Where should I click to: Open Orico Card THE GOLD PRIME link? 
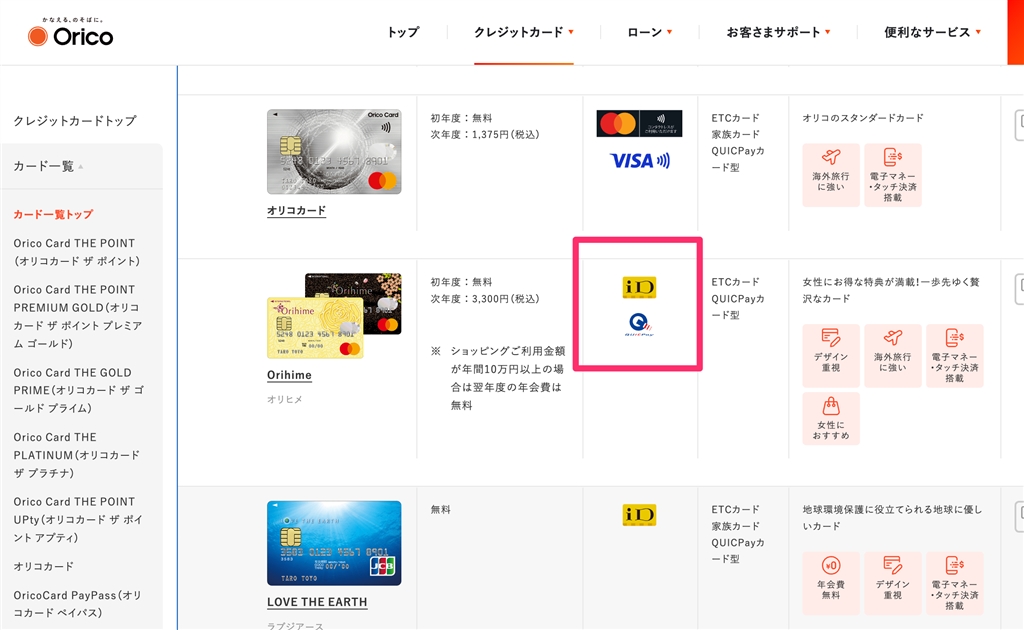point(78,390)
